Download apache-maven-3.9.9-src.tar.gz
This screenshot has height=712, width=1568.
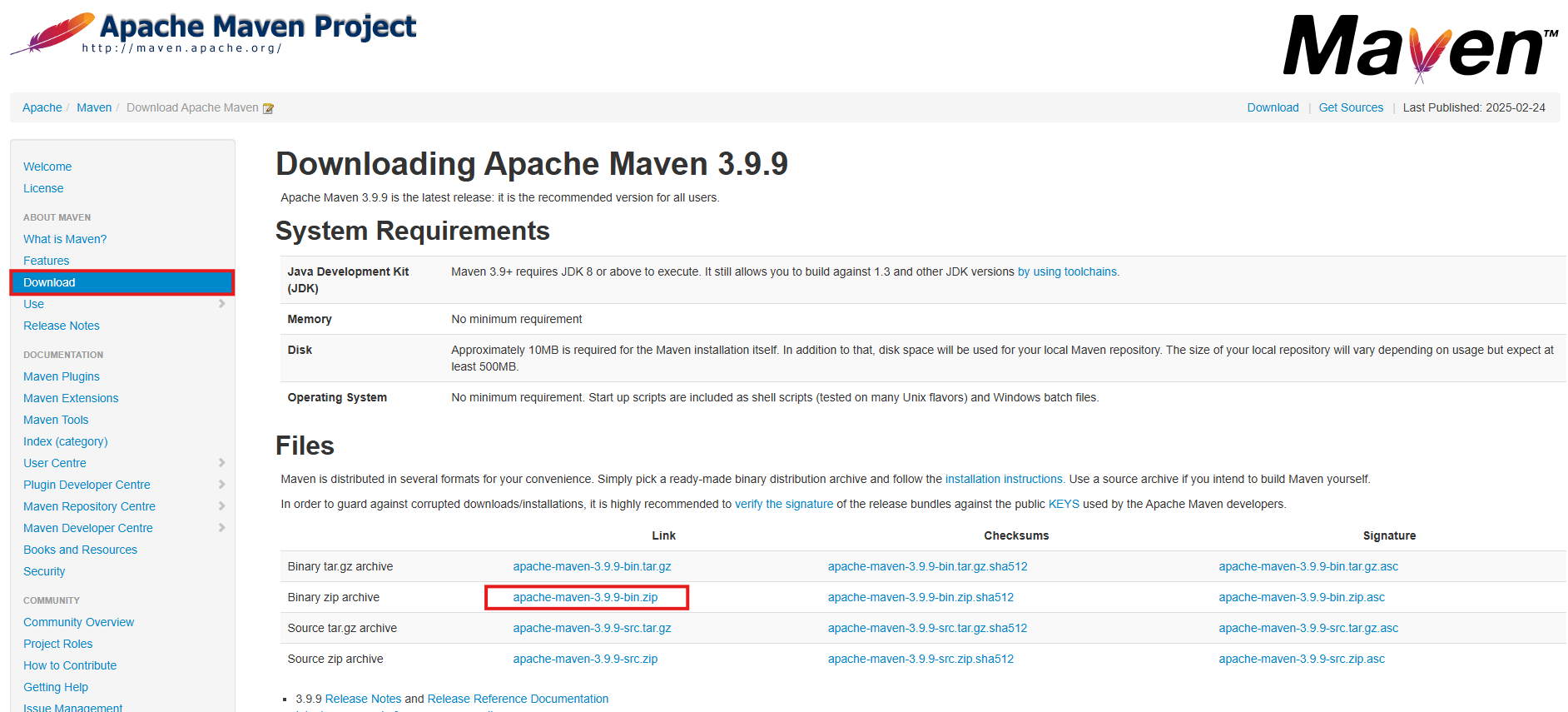click(592, 628)
